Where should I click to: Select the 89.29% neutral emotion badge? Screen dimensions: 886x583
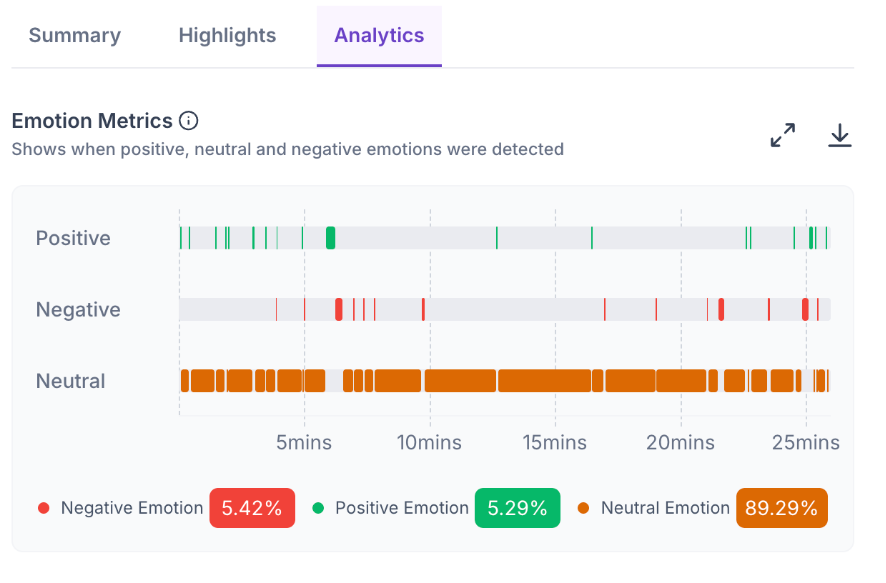coord(781,508)
